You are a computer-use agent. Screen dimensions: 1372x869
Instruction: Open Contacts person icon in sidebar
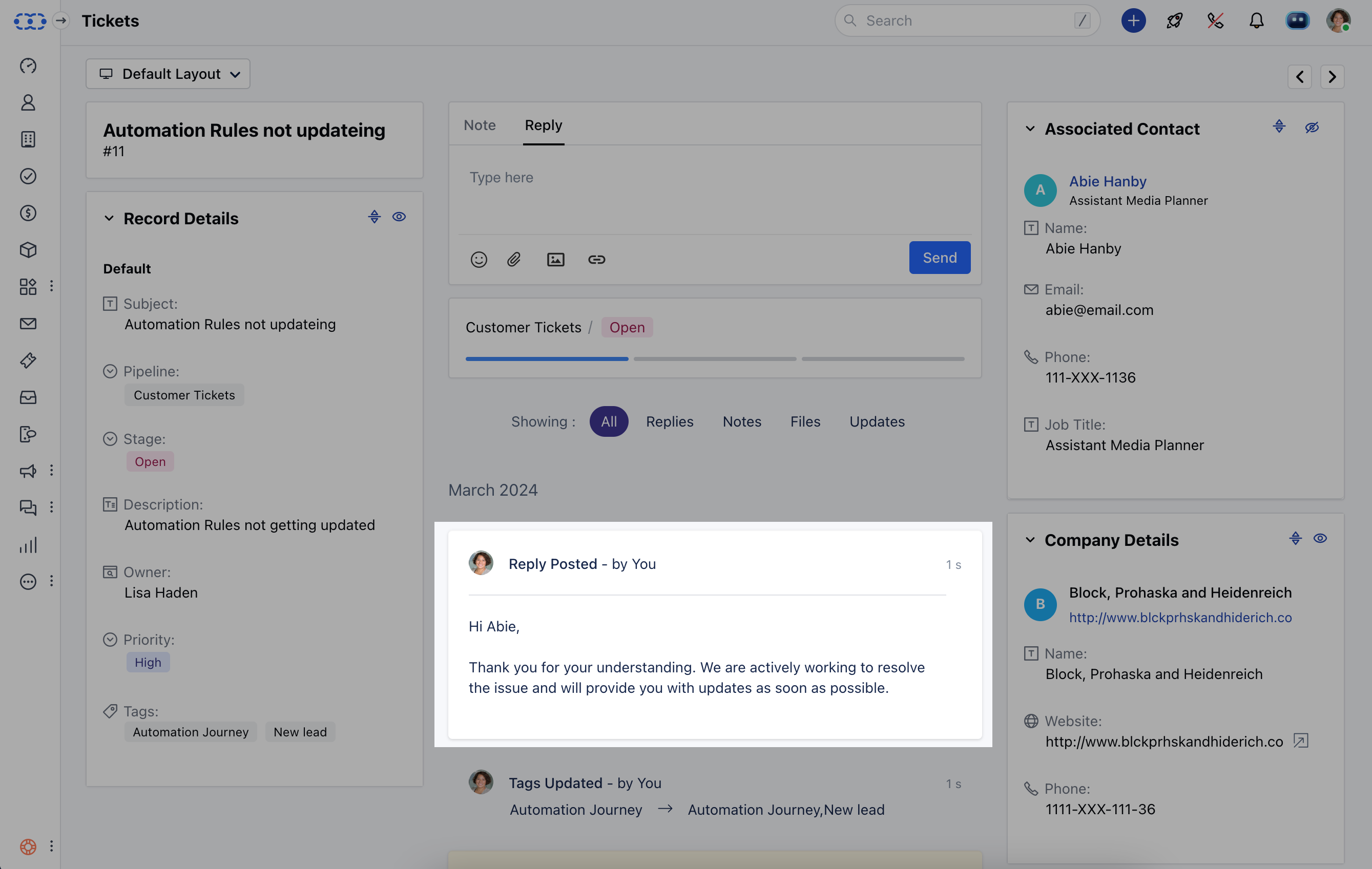[28, 102]
